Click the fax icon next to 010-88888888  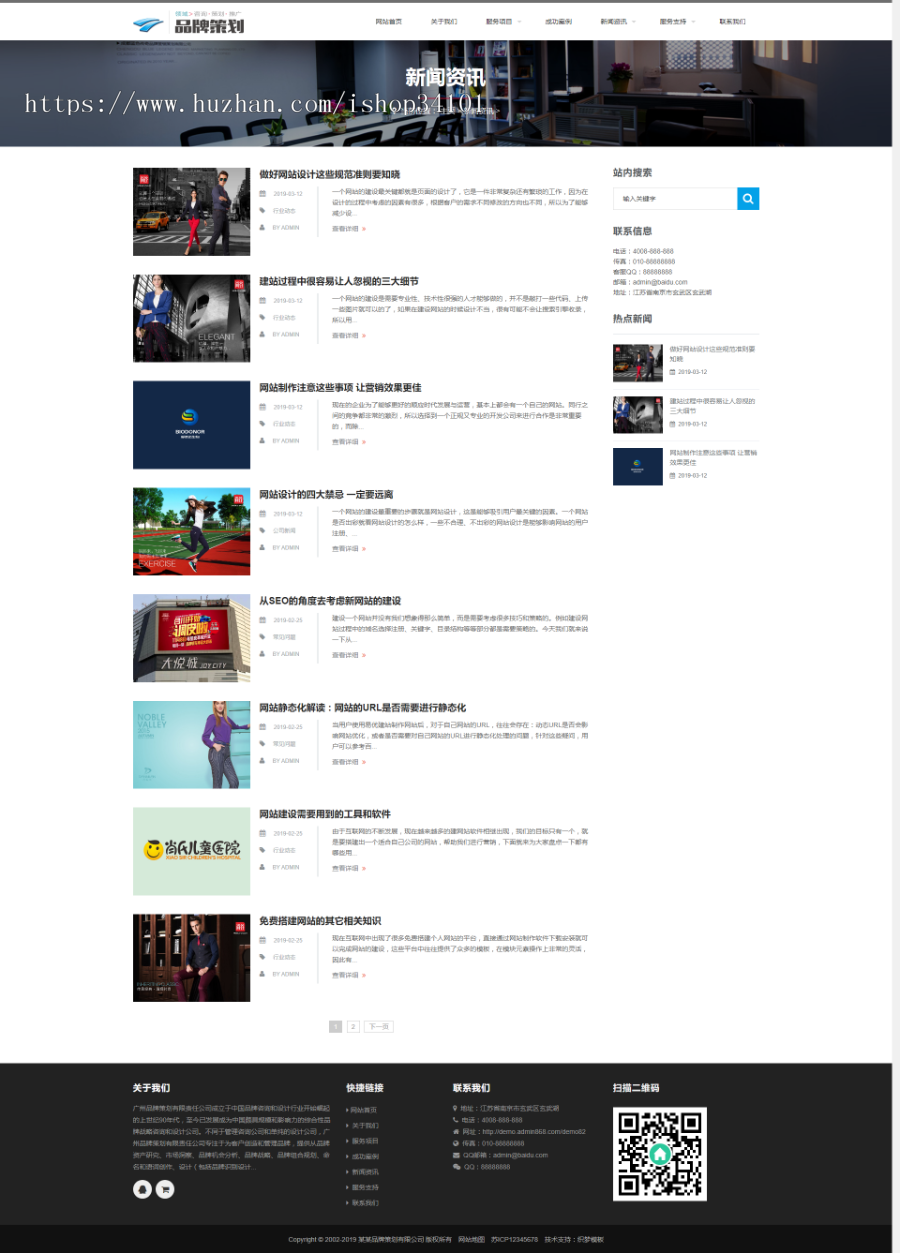455,1143
